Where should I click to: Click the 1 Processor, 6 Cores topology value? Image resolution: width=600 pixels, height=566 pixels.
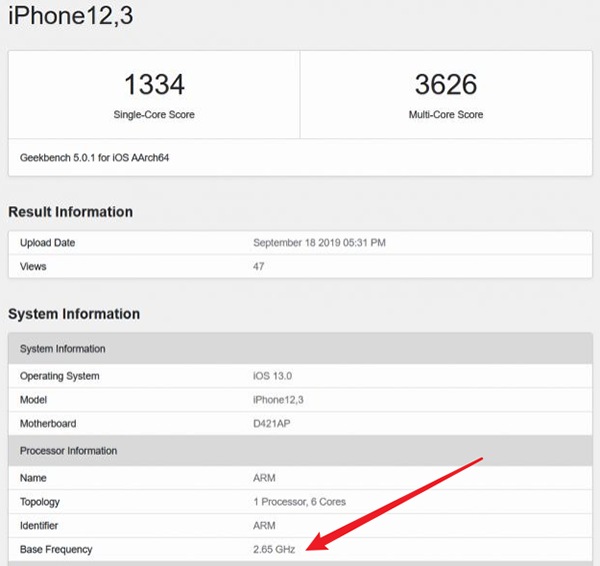pos(300,502)
